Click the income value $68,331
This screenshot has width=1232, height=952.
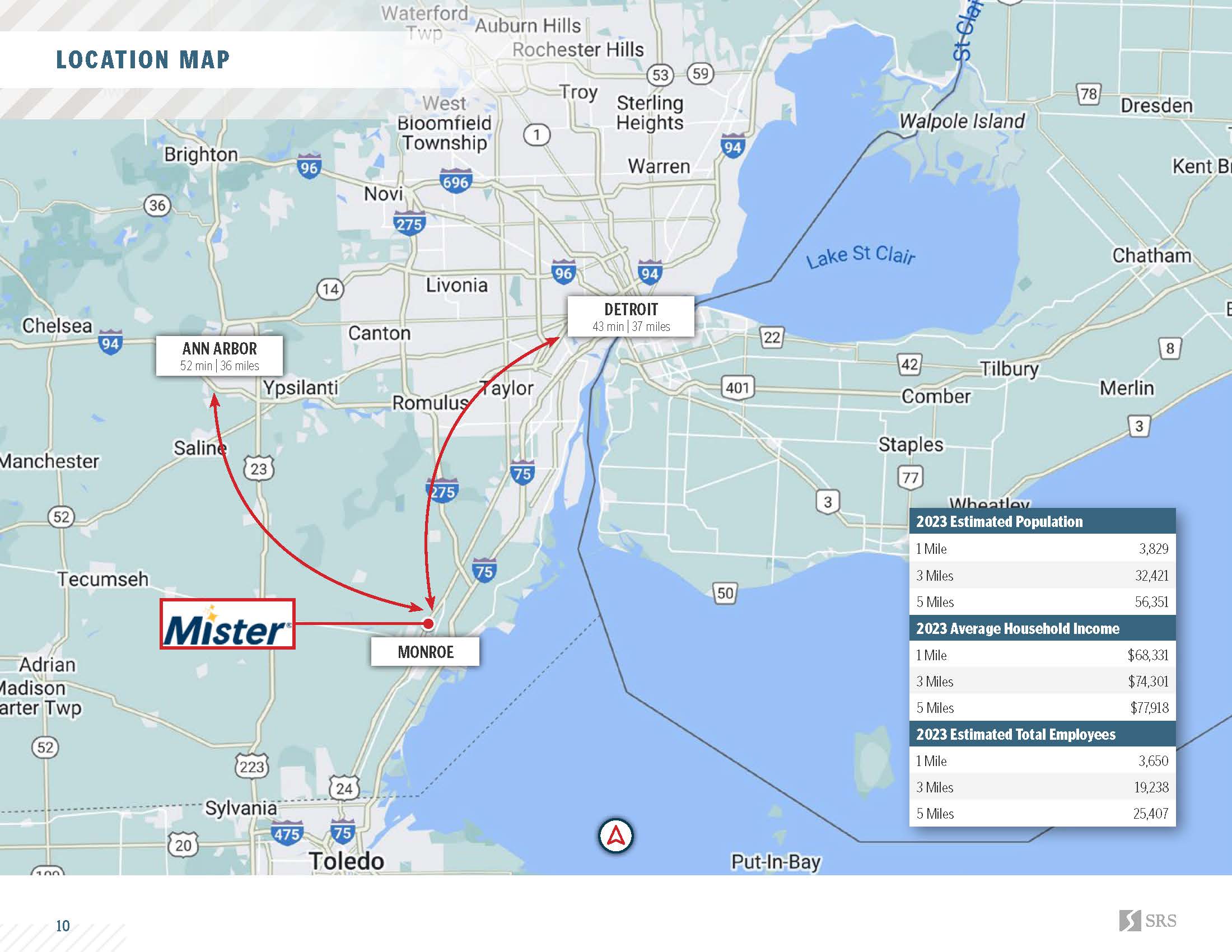click(1148, 655)
